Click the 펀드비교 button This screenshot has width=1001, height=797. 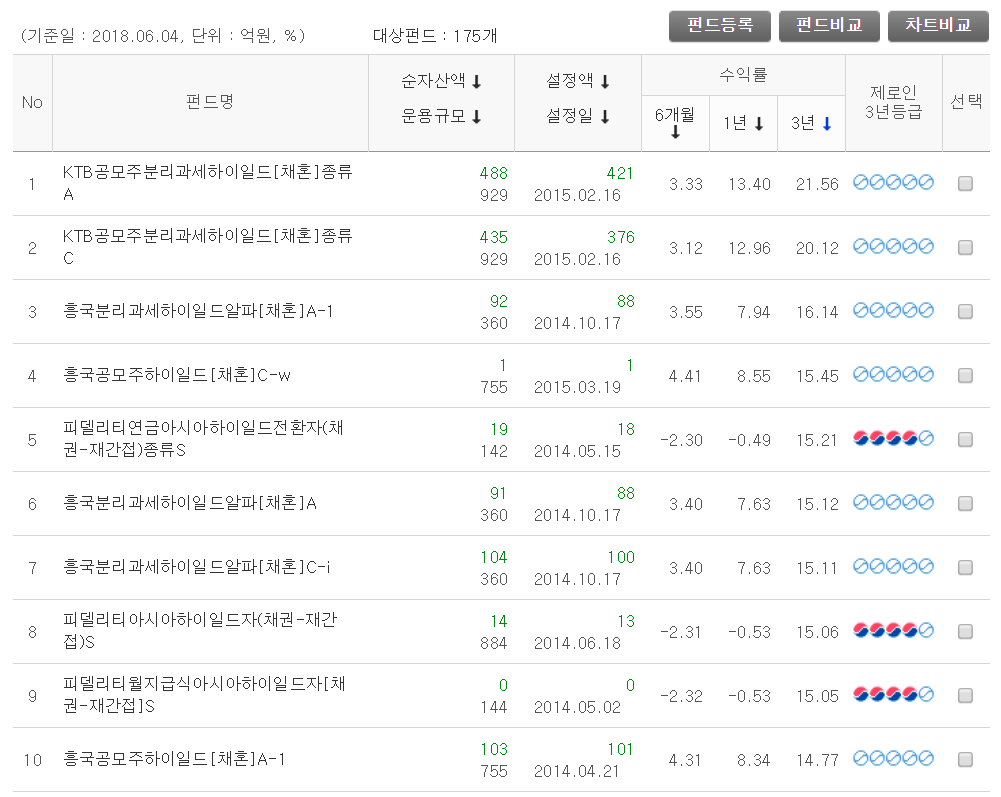[828, 26]
